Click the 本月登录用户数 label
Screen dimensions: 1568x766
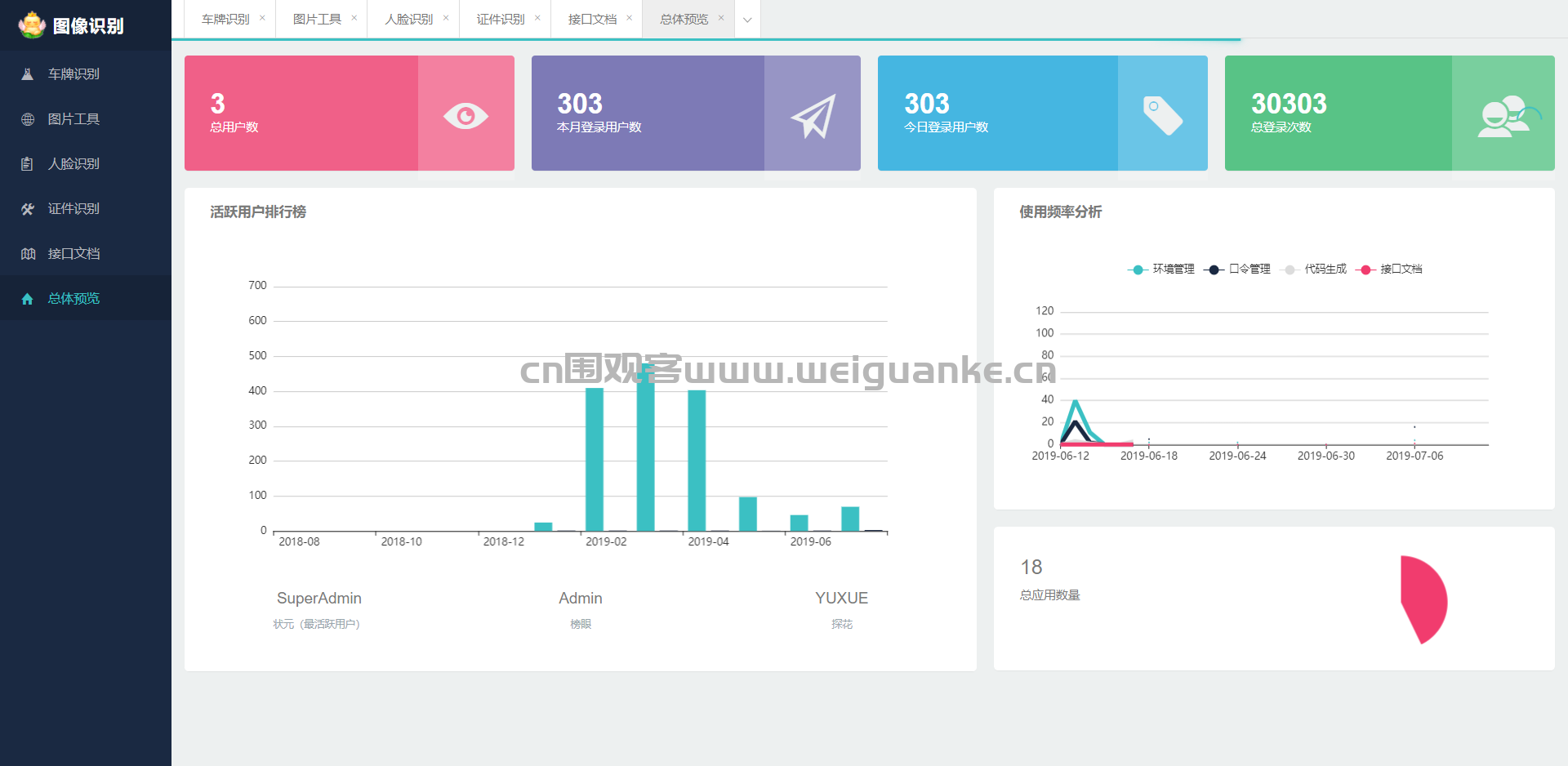599,127
